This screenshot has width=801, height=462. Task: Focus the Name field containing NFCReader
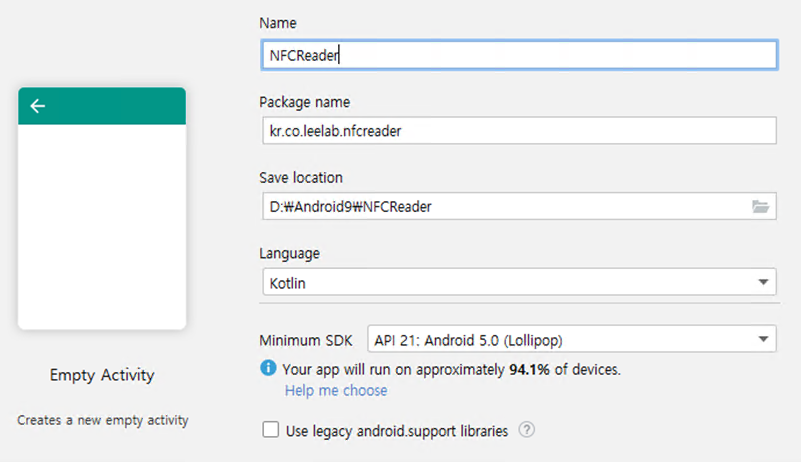[517, 55]
